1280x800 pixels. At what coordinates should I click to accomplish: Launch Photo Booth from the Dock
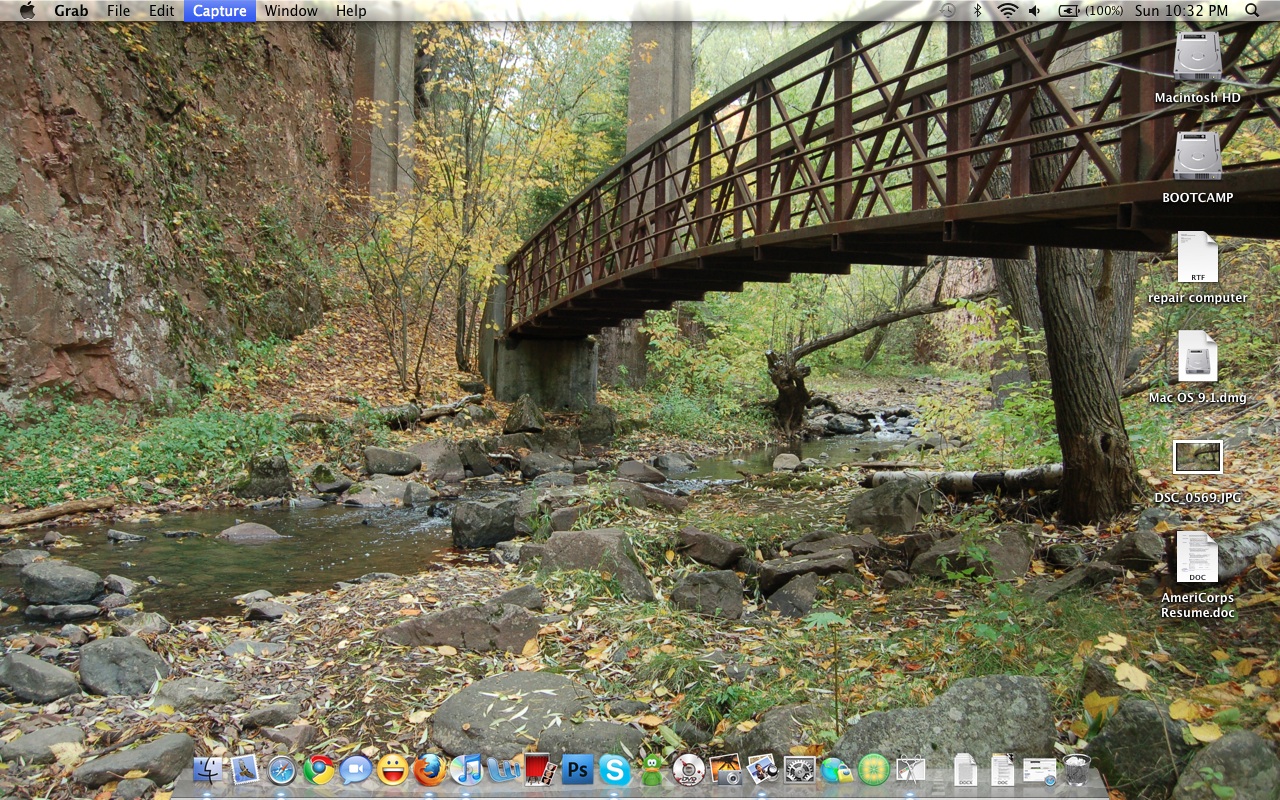(540, 769)
